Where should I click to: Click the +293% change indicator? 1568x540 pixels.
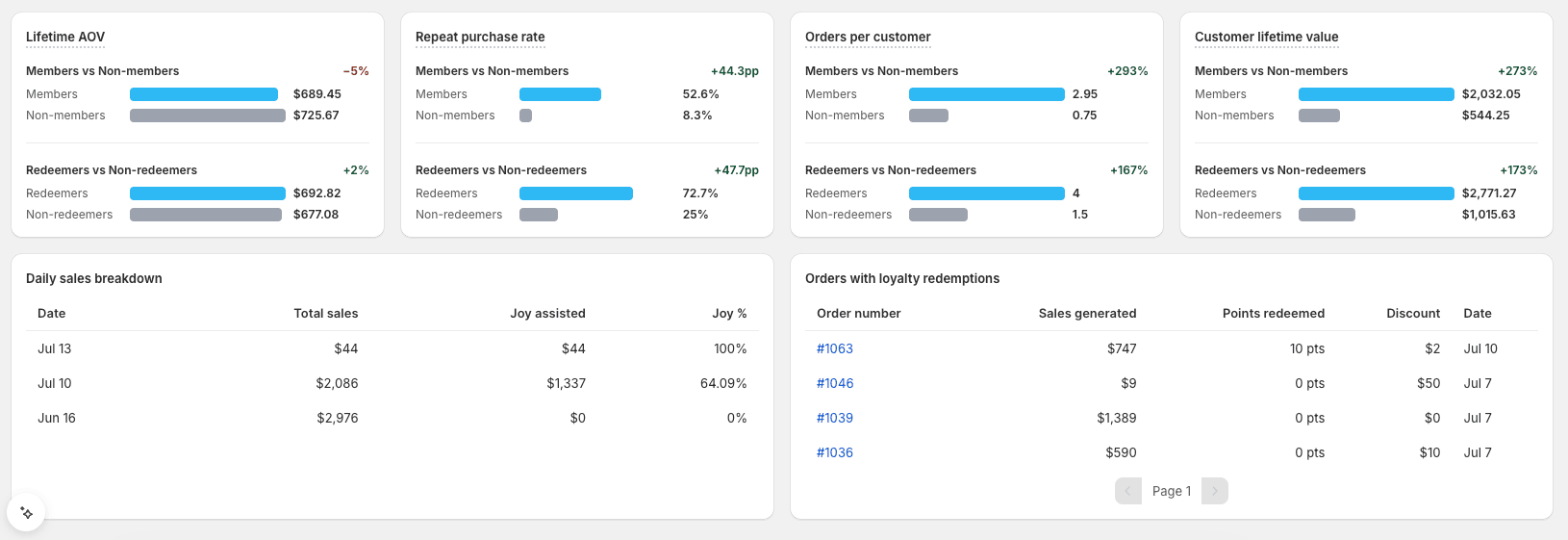coord(1127,71)
